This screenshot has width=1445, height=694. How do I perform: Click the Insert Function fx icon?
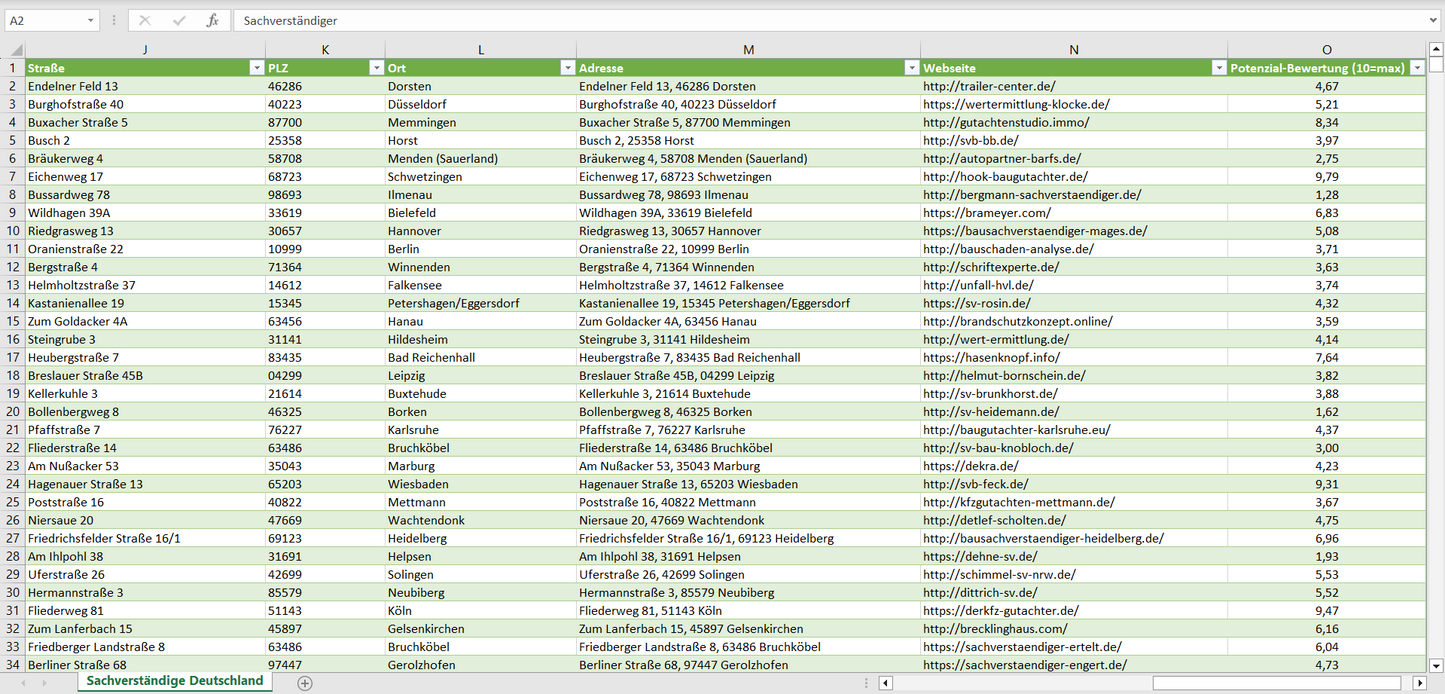212,20
